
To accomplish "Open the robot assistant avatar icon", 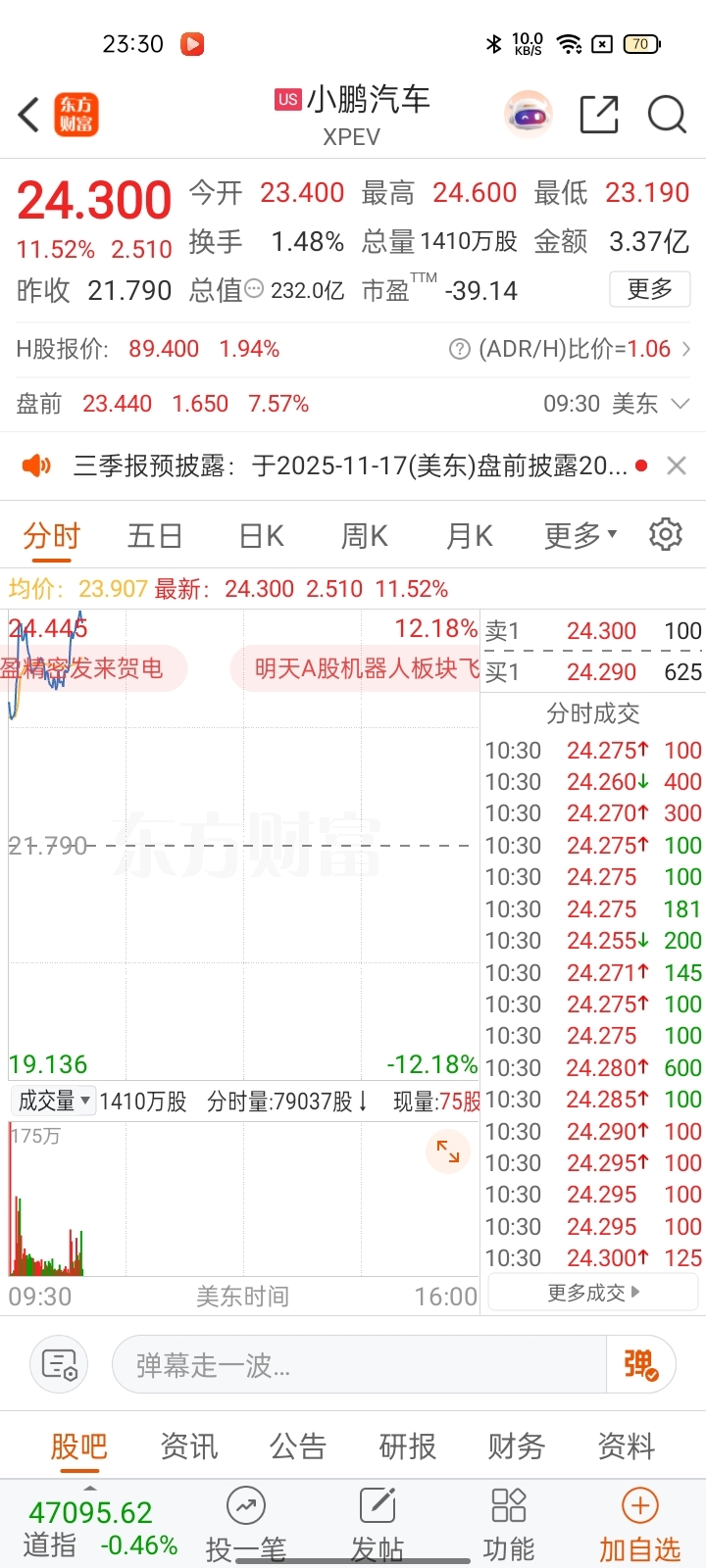I will [529, 115].
